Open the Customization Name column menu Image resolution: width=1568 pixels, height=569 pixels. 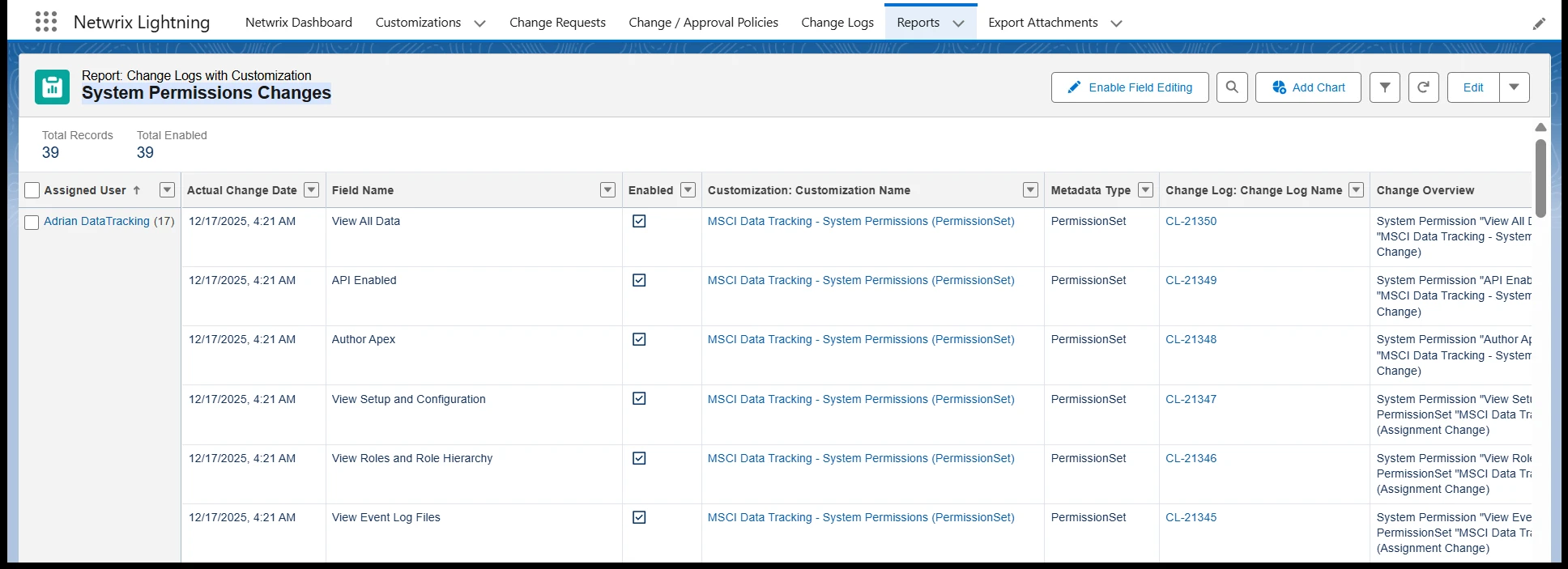tap(1030, 190)
